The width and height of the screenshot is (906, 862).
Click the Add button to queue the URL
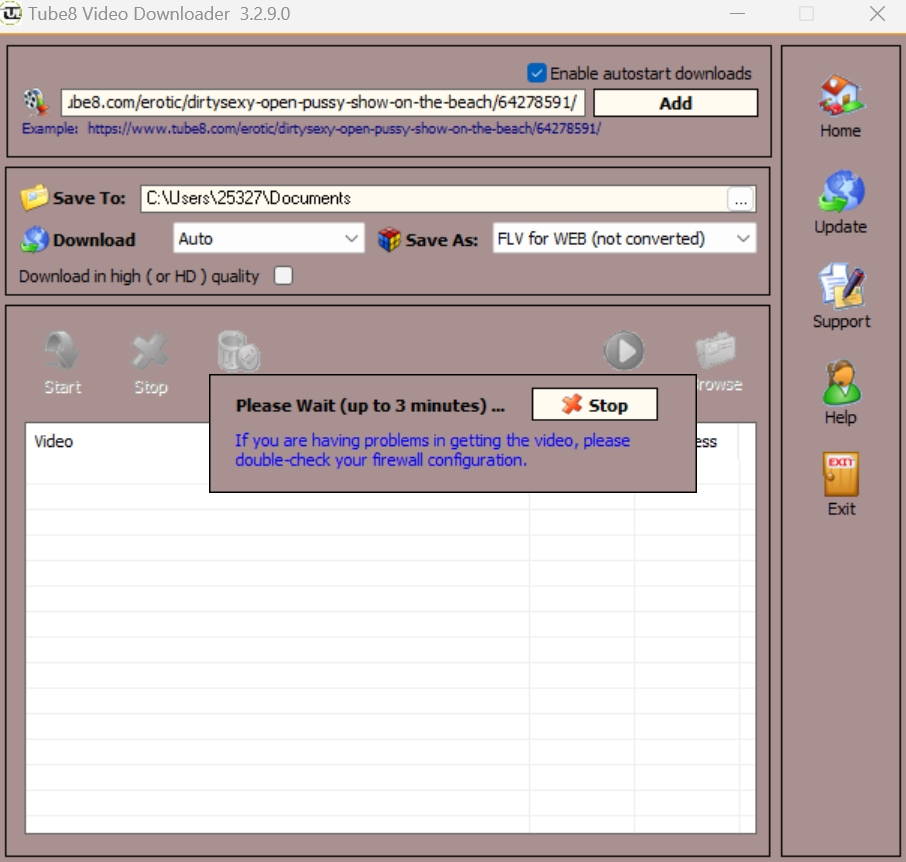click(x=675, y=103)
